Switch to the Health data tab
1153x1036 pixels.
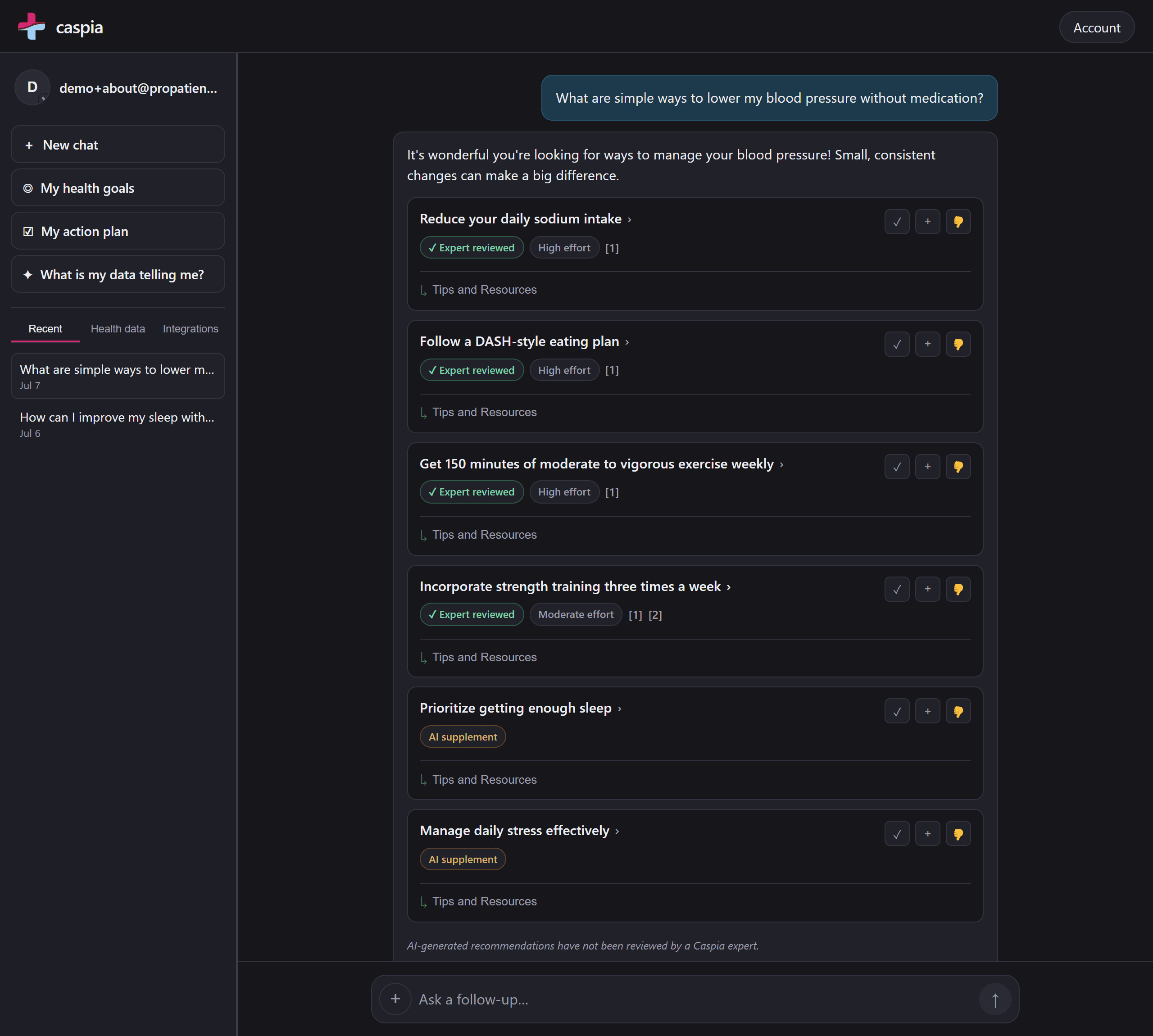(x=118, y=328)
